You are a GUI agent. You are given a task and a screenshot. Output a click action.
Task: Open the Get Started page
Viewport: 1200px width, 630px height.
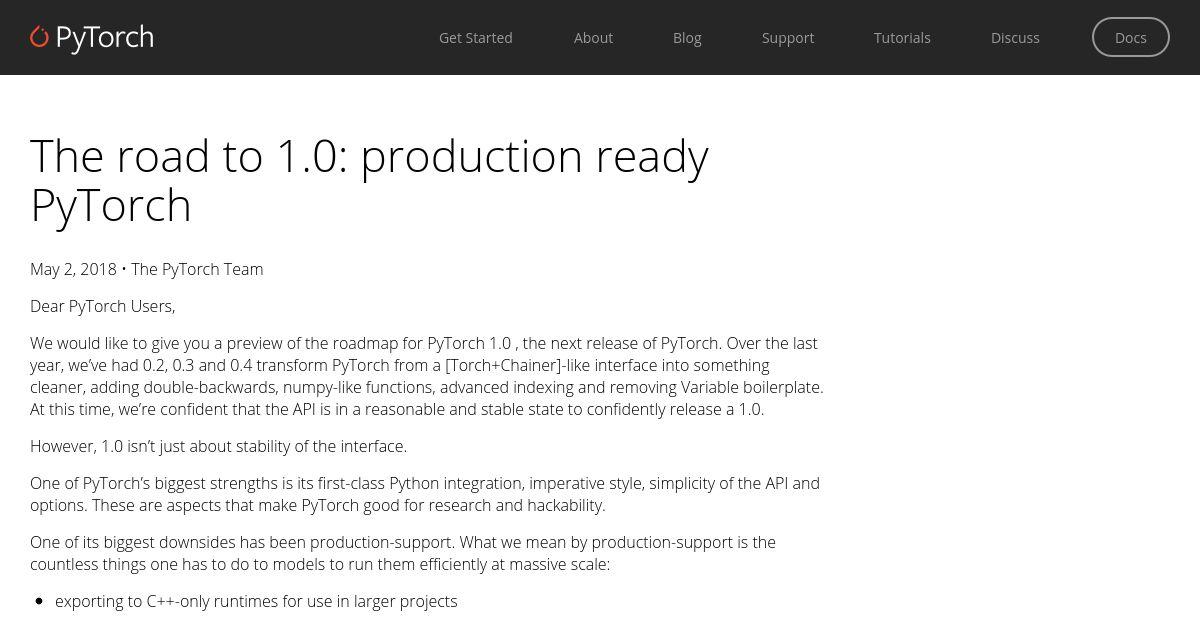476,37
